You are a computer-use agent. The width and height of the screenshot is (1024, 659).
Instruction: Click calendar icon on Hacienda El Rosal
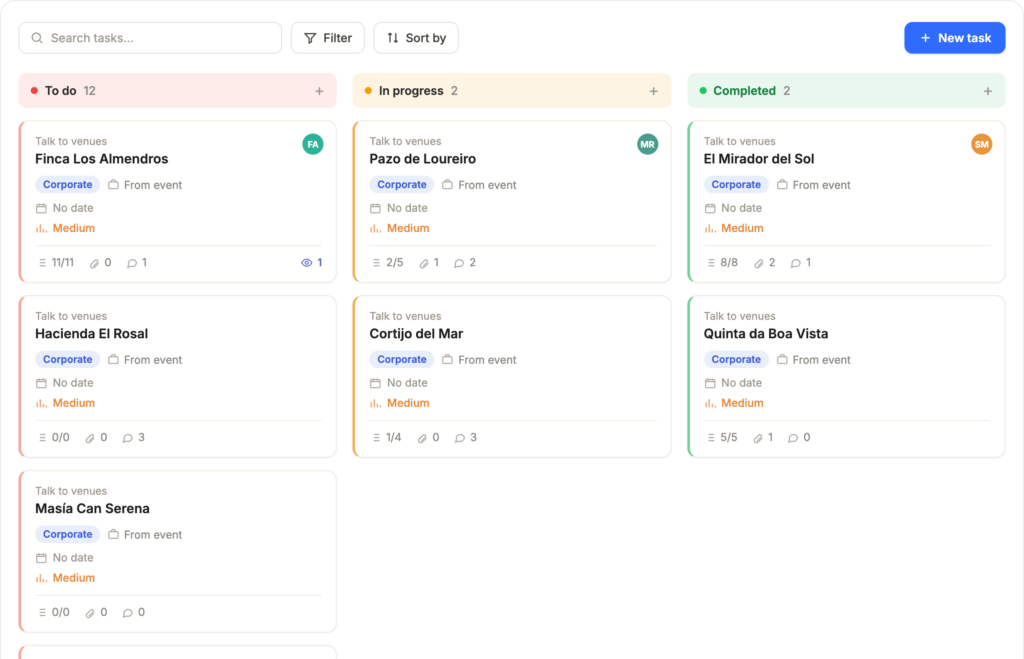pos(41,383)
